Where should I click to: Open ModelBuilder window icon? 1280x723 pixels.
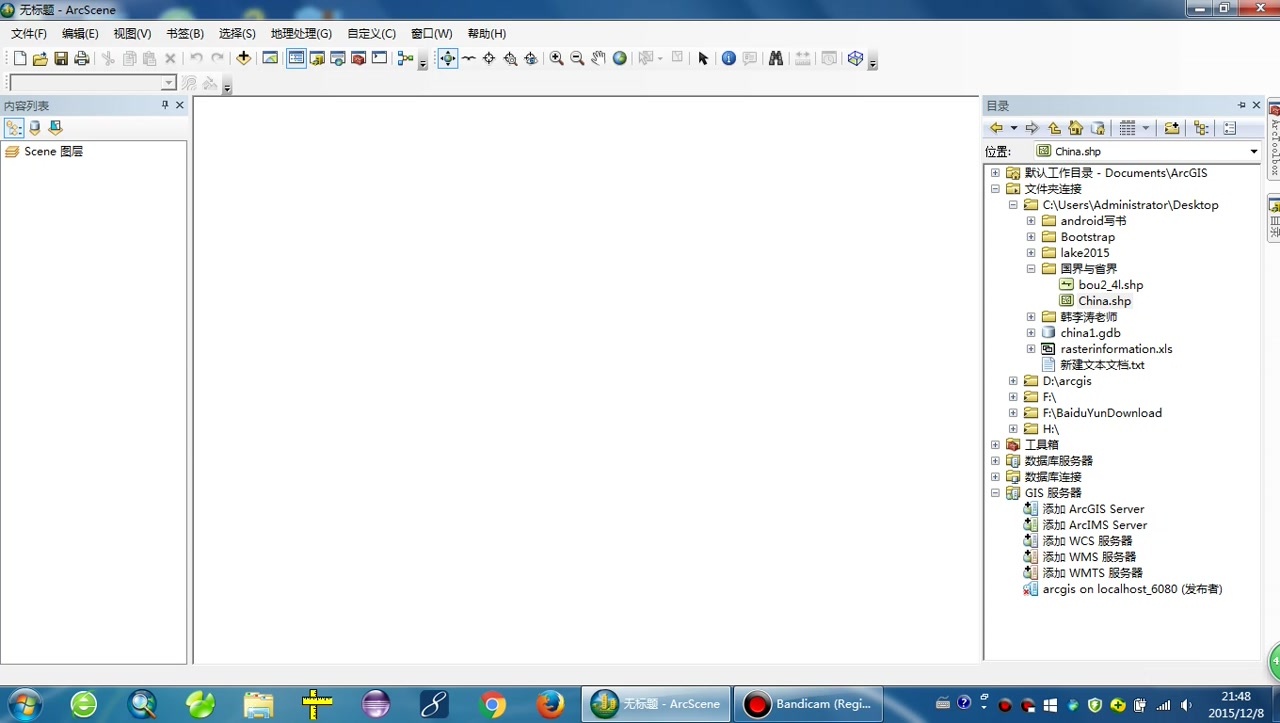405,58
